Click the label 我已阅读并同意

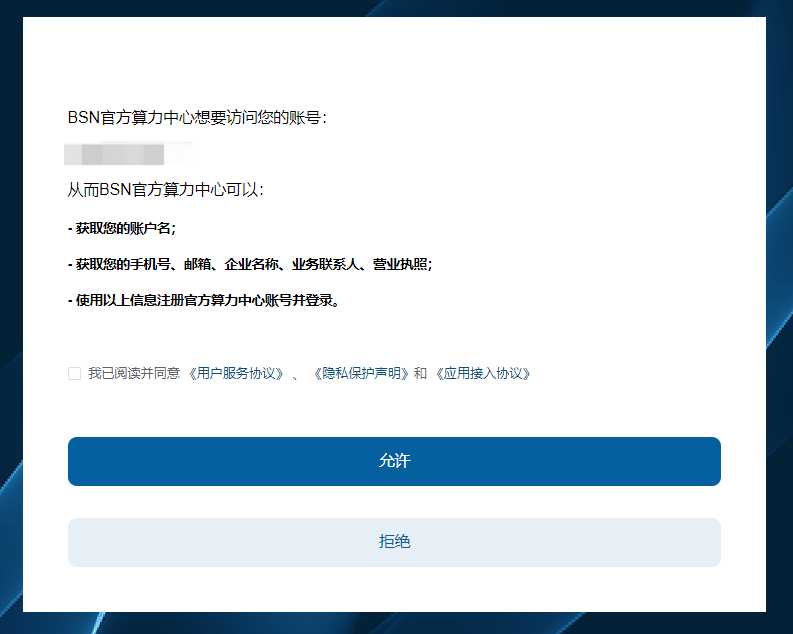[134, 374]
